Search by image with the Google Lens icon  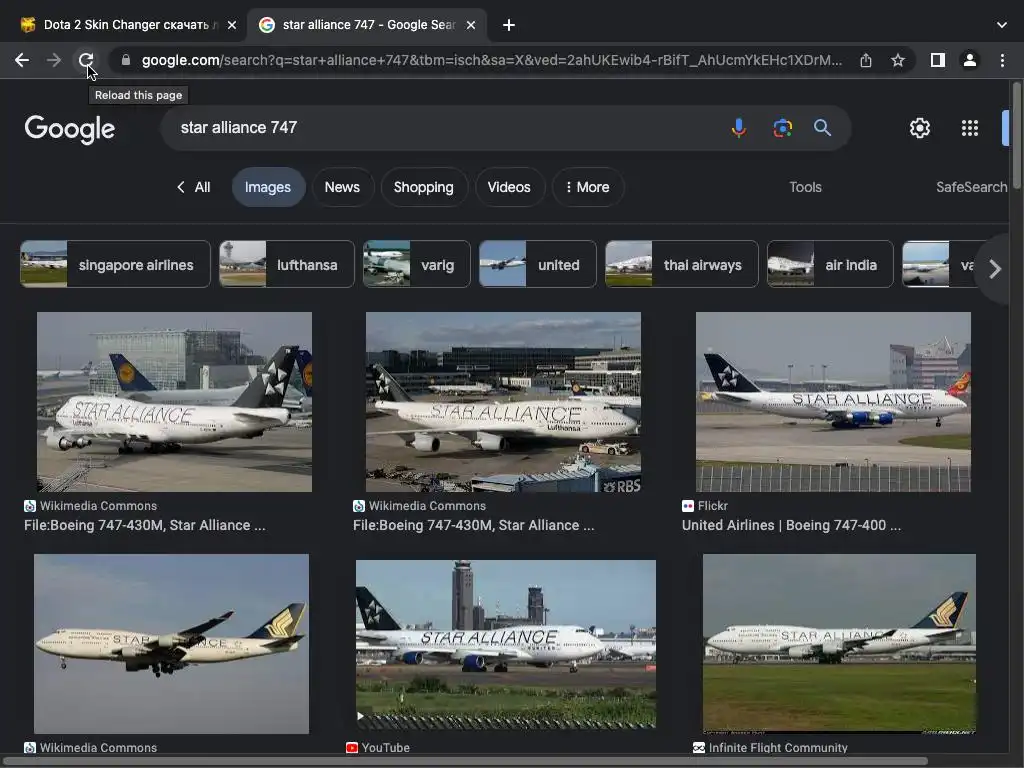(x=782, y=127)
